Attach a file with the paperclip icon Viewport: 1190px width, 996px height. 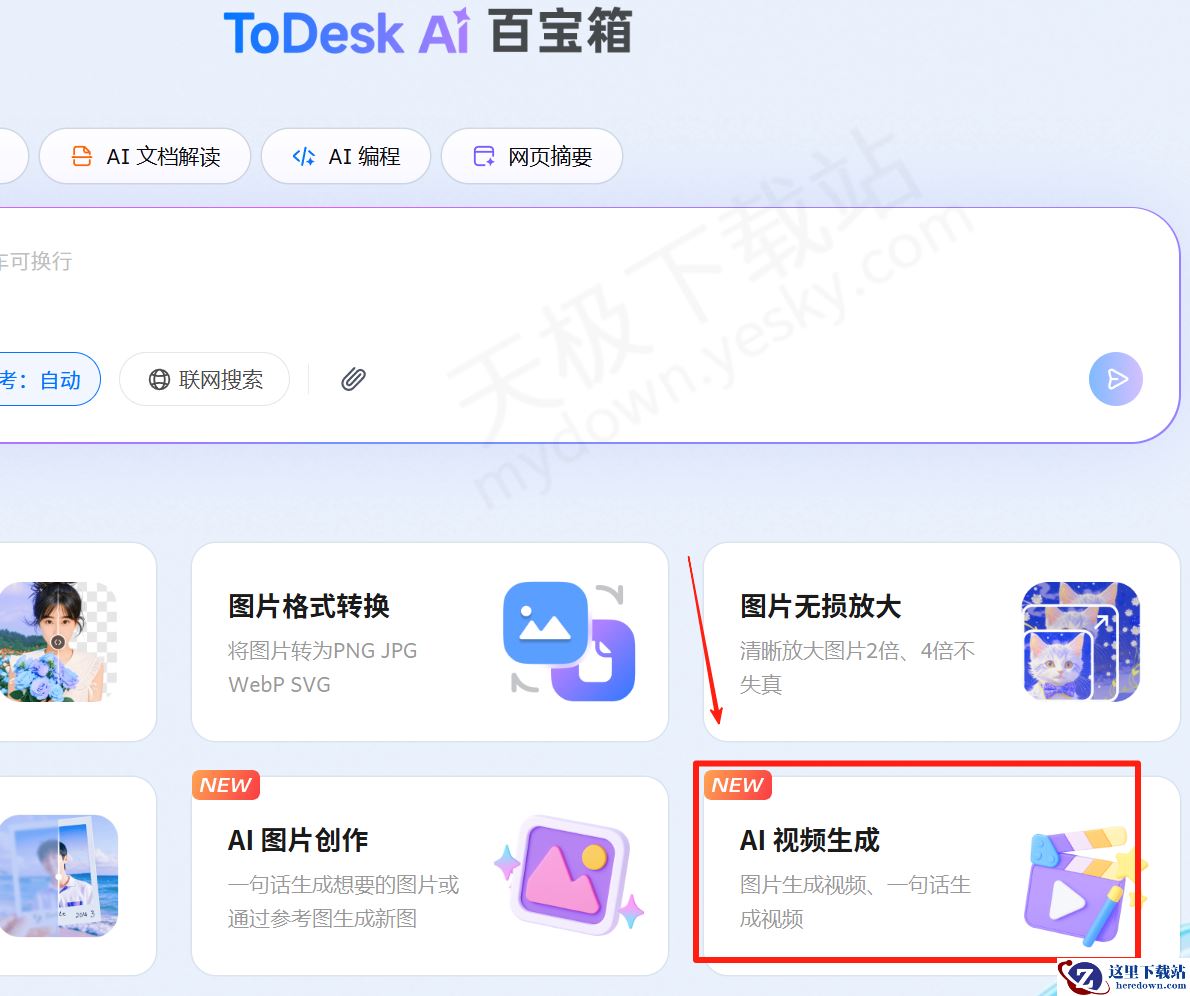353,379
